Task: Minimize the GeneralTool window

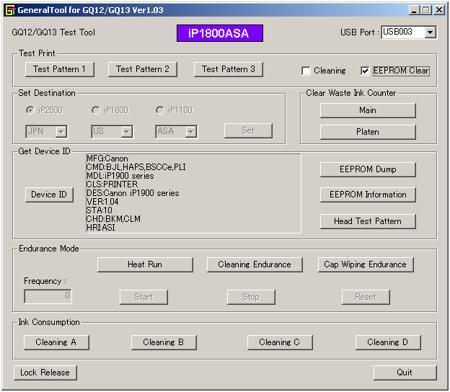Action: coord(414,10)
